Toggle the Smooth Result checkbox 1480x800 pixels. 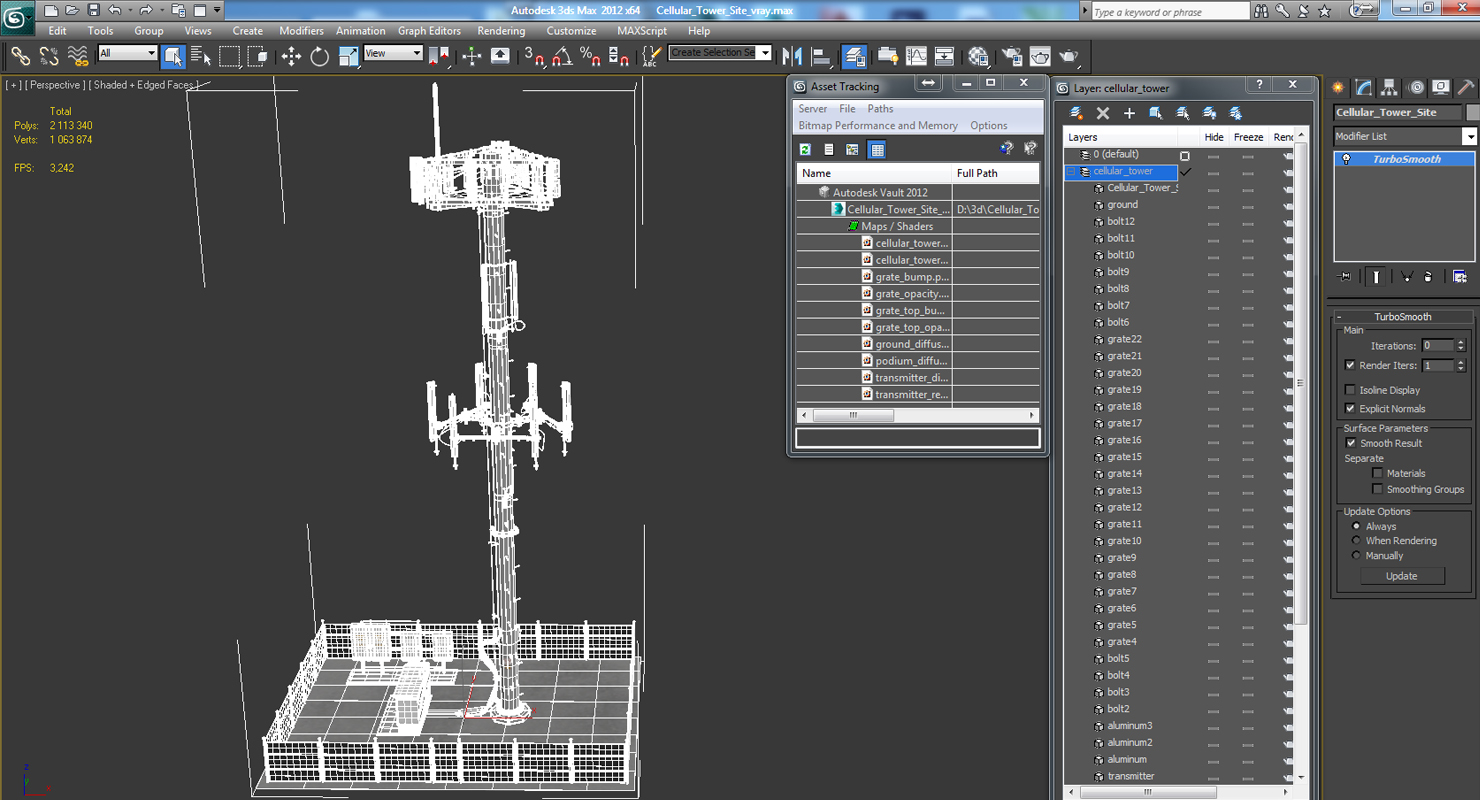click(x=1351, y=443)
